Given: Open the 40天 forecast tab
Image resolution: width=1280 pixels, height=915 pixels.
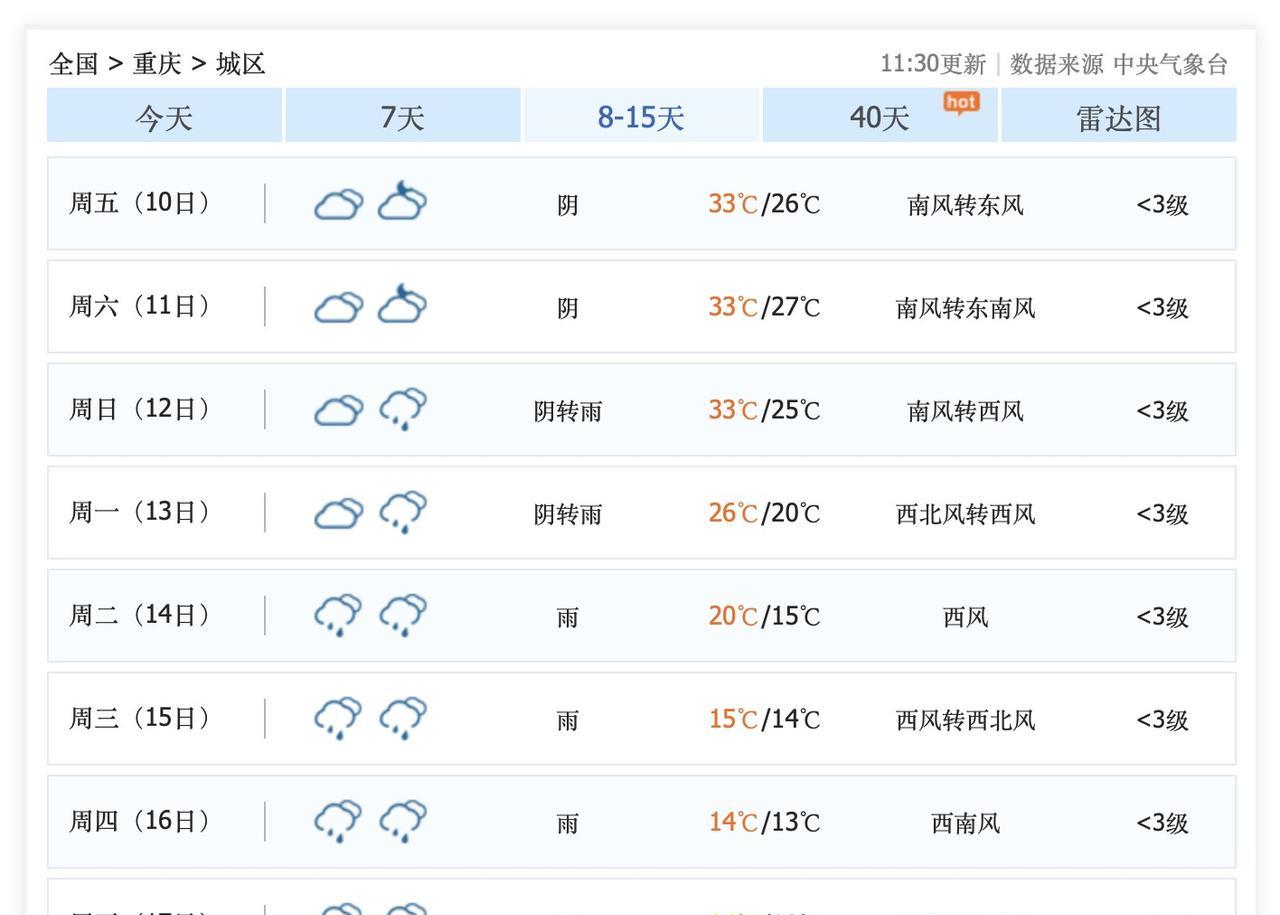Looking at the screenshot, I should click(x=879, y=117).
